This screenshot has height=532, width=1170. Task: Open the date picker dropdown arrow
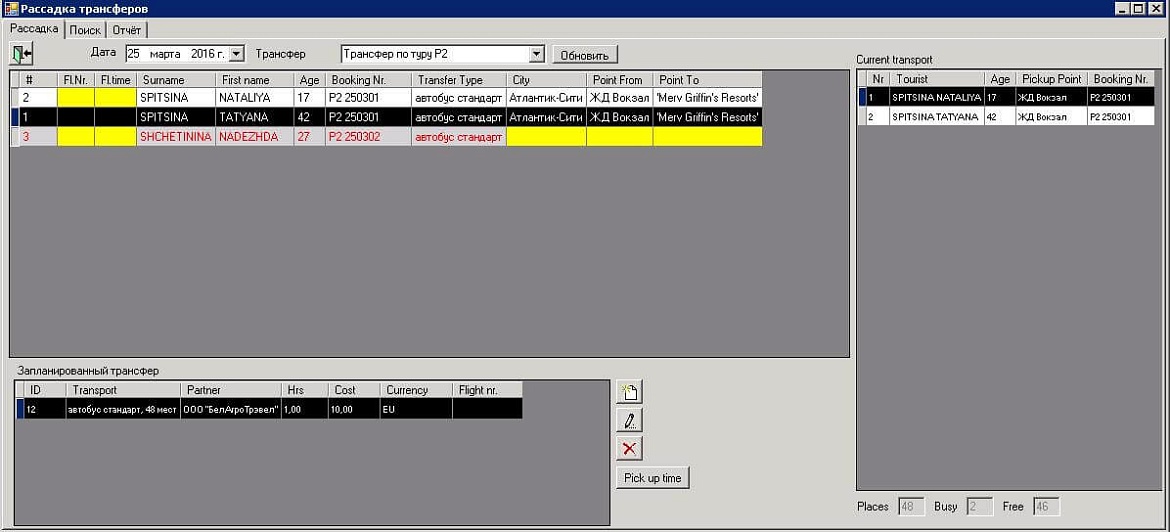tap(237, 54)
